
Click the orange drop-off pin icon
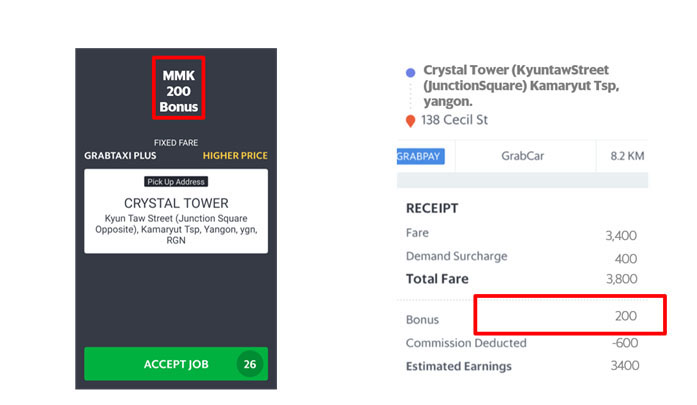pyautogui.click(x=410, y=121)
